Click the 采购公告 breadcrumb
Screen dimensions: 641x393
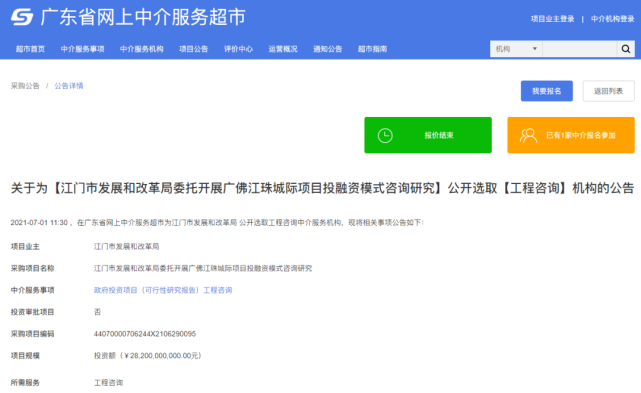tap(25, 86)
